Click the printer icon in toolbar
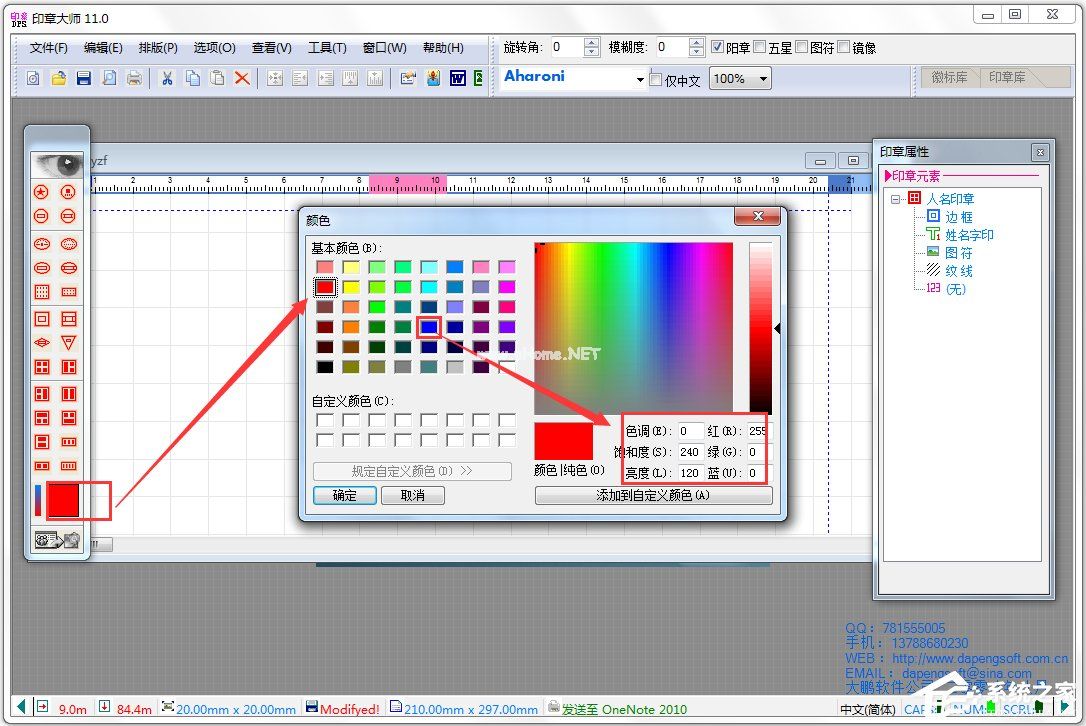1086x726 pixels. [x=134, y=78]
